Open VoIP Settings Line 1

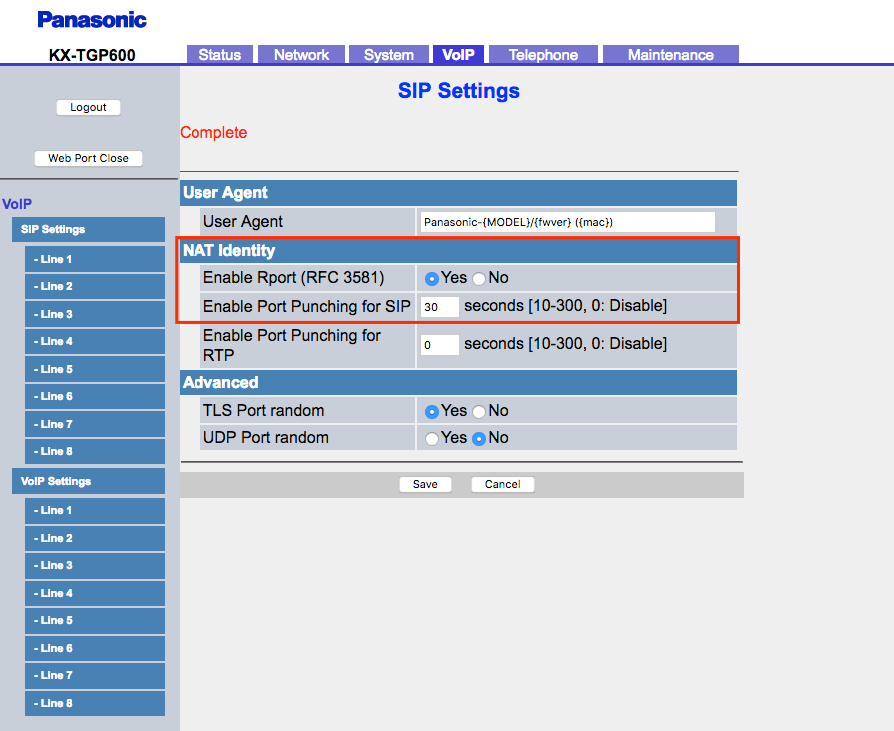[x=95, y=510]
